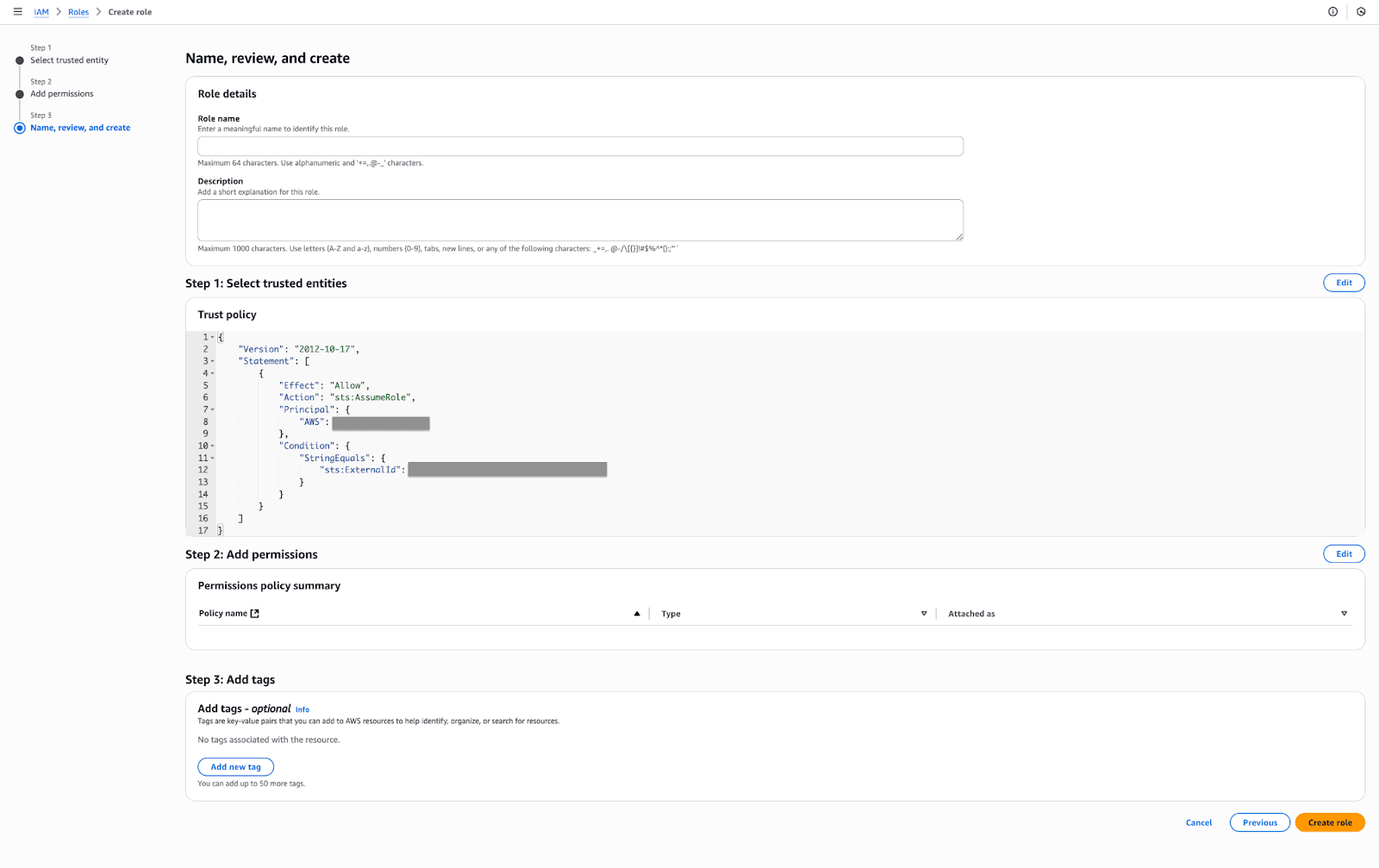
Task: Click Edit for Step 1 trusted entities
Action: [1344, 283]
